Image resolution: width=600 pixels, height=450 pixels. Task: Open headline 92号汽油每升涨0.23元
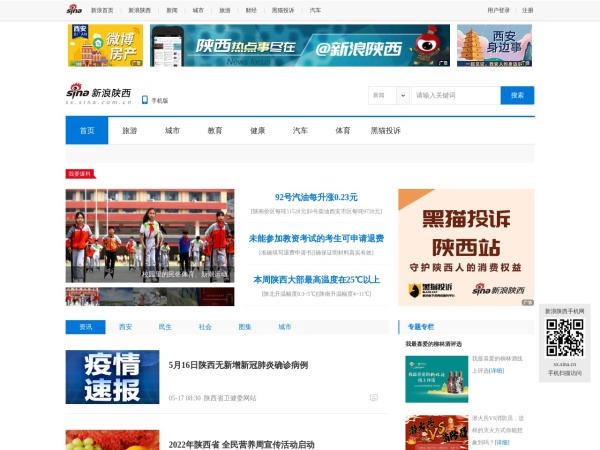point(316,197)
